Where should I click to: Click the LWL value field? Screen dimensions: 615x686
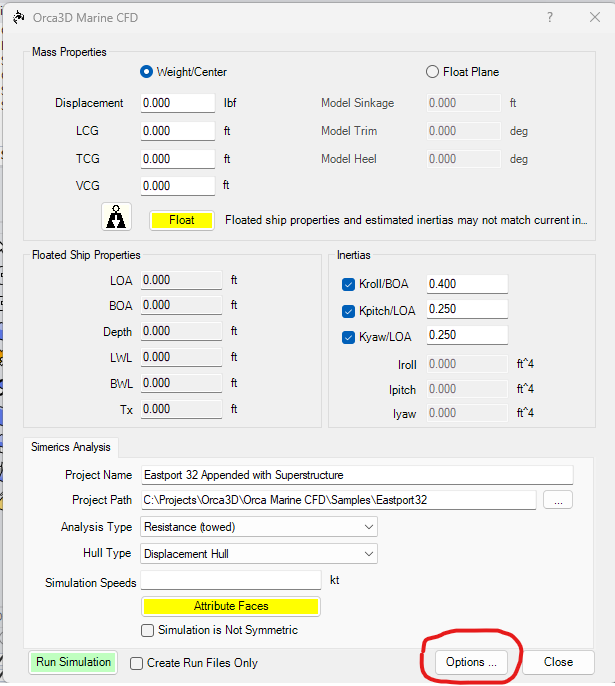coord(181,357)
